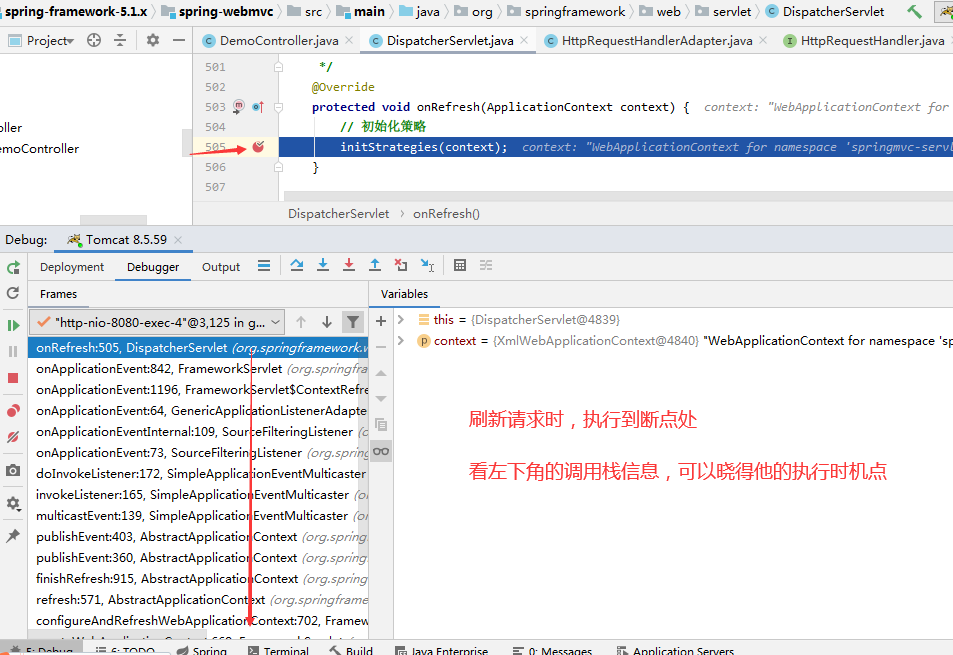Click the Trace Current Stream Chain icon
Image resolution: width=953 pixels, height=655 pixels.
pyautogui.click(x=486, y=266)
